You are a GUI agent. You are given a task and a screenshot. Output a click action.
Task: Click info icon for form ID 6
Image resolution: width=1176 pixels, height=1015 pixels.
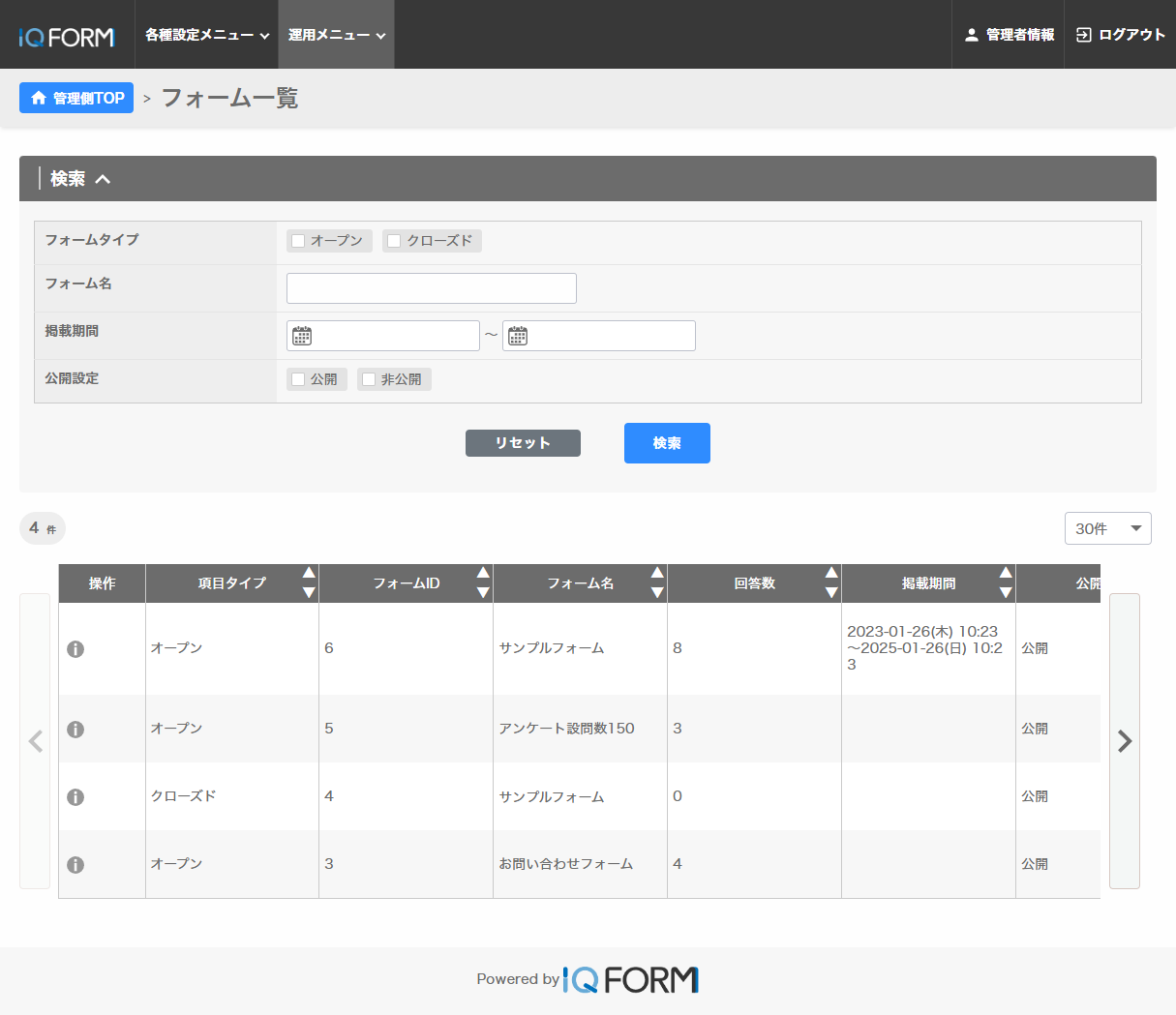click(75, 649)
